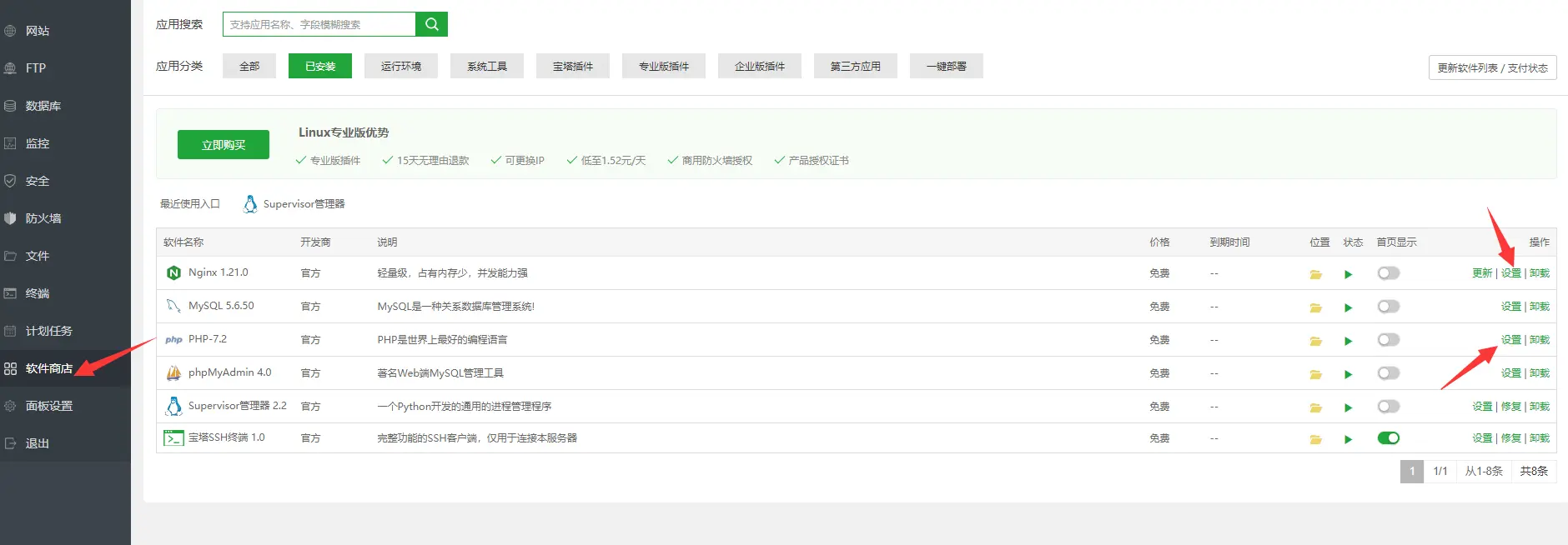Select the 已安装 category tab
The height and width of the screenshot is (545, 1568).
(320, 66)
